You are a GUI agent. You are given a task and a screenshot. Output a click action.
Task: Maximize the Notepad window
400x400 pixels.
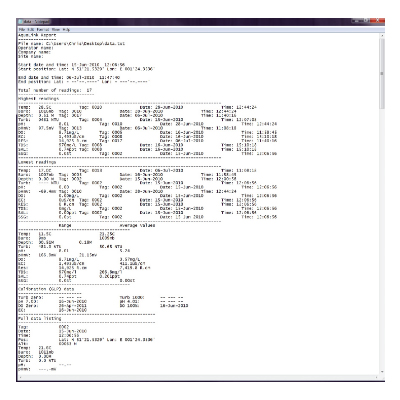[x=366, y=21]
